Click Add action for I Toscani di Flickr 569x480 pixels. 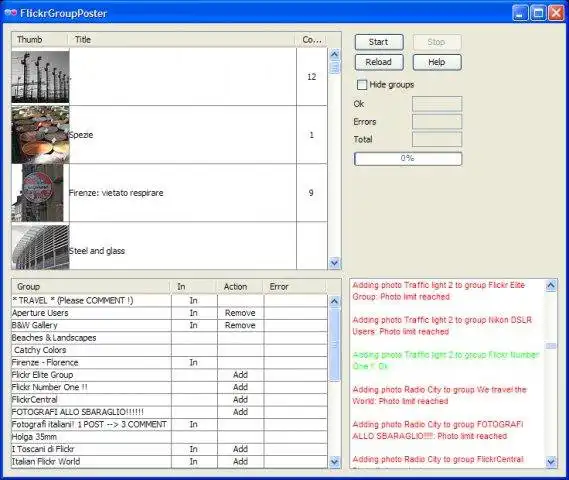pyautogui.click(x=240, y=449)
